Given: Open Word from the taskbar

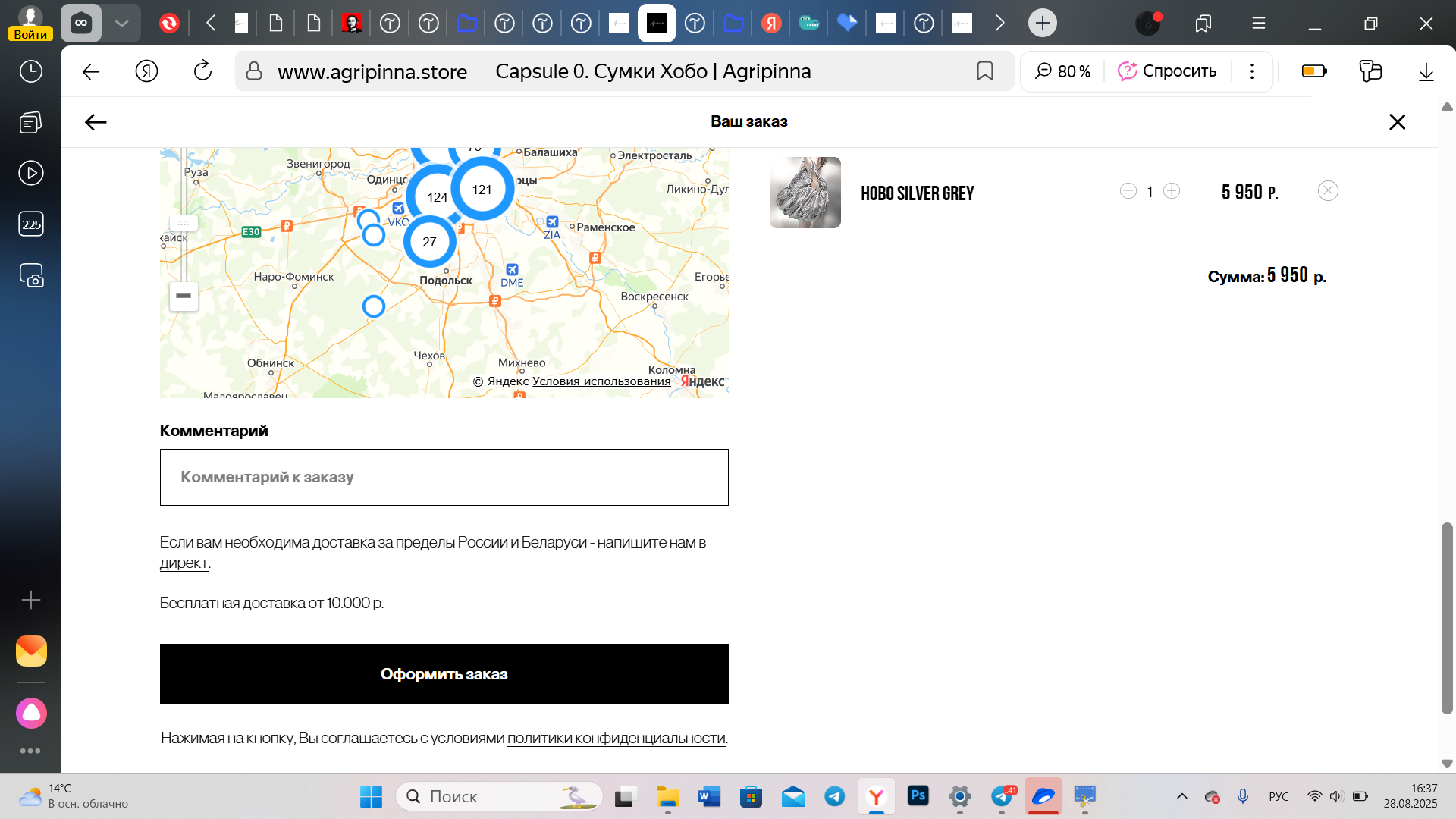Looking at the screenshot, I should click(x=709, y=796).
